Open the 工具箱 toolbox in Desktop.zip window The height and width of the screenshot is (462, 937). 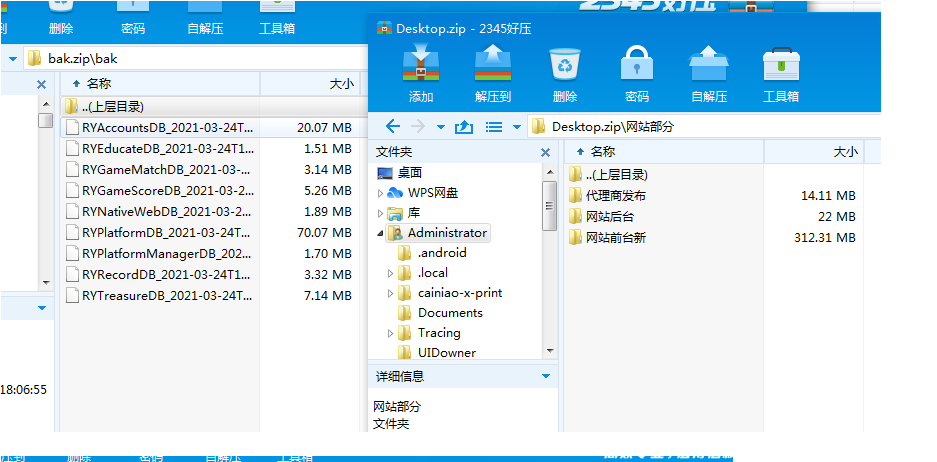(781, 74)
